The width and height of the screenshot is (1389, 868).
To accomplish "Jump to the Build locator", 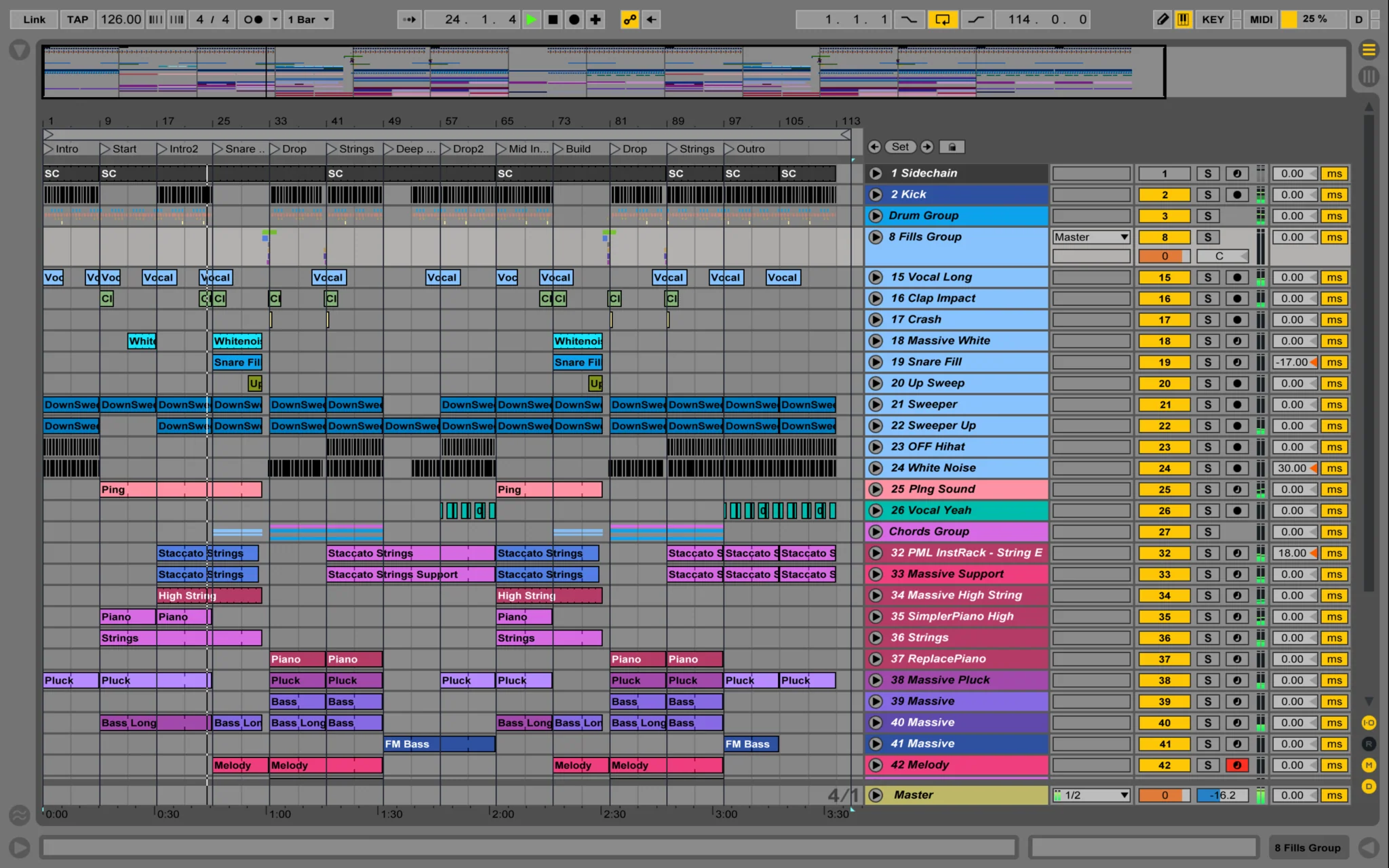I will (x=572, y=149).
